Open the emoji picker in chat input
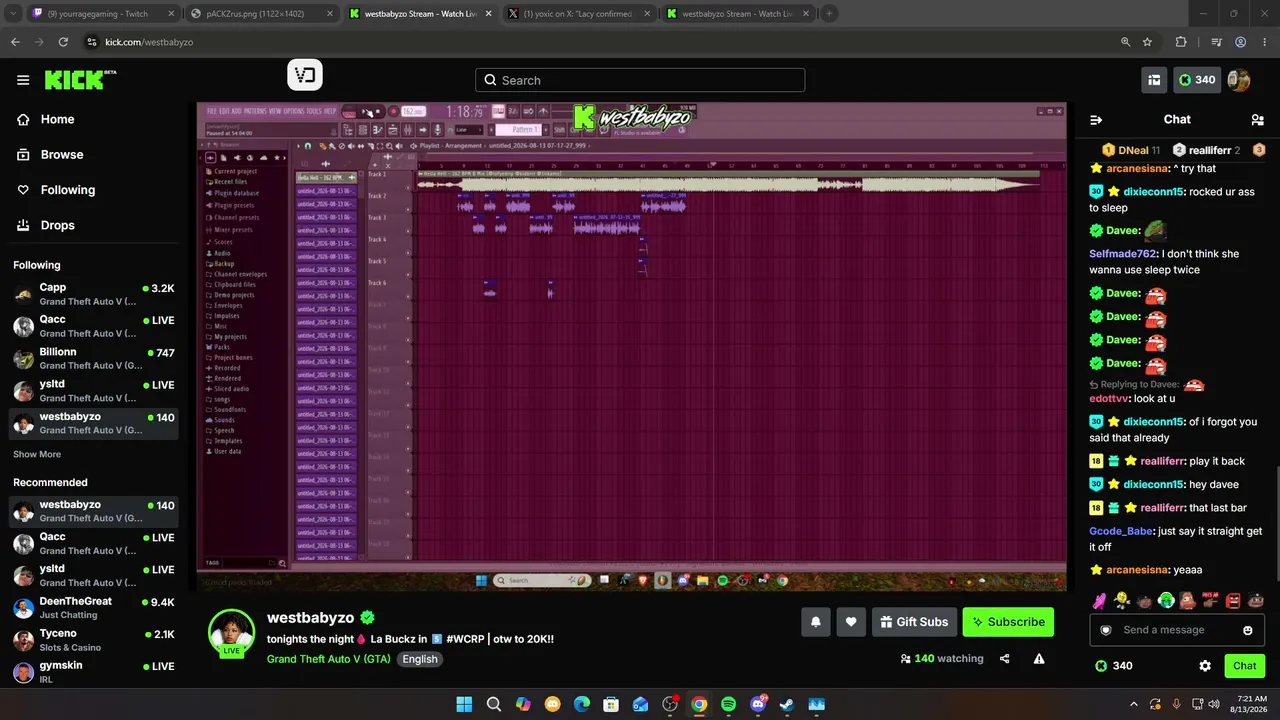The width and height of the screenshot is (1280, 720). [1248, 630]
